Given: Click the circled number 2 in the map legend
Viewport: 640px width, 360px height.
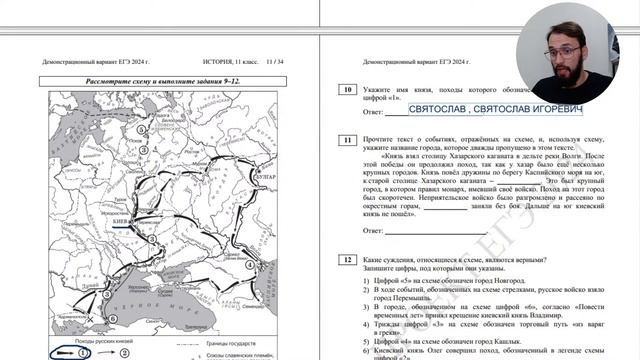Looking at the screenshot, I should [x=124, y=353].
